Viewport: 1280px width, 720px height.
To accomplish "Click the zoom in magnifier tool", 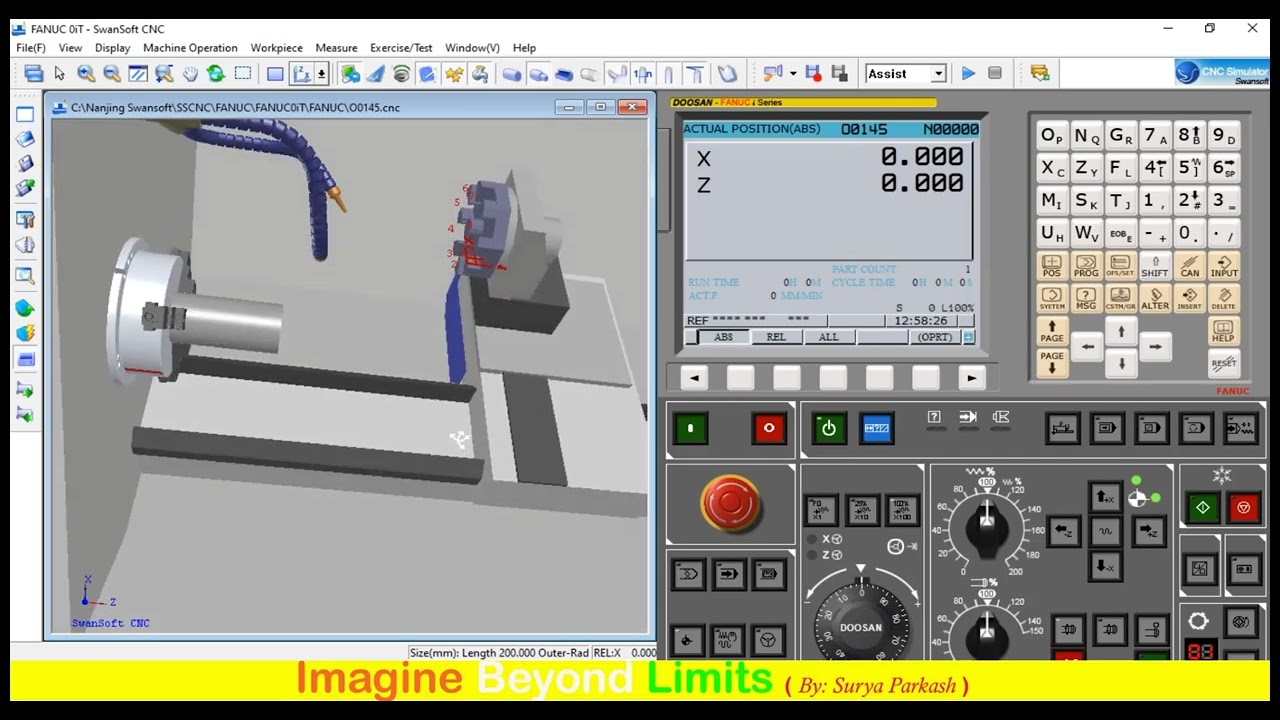I will 86,73.
